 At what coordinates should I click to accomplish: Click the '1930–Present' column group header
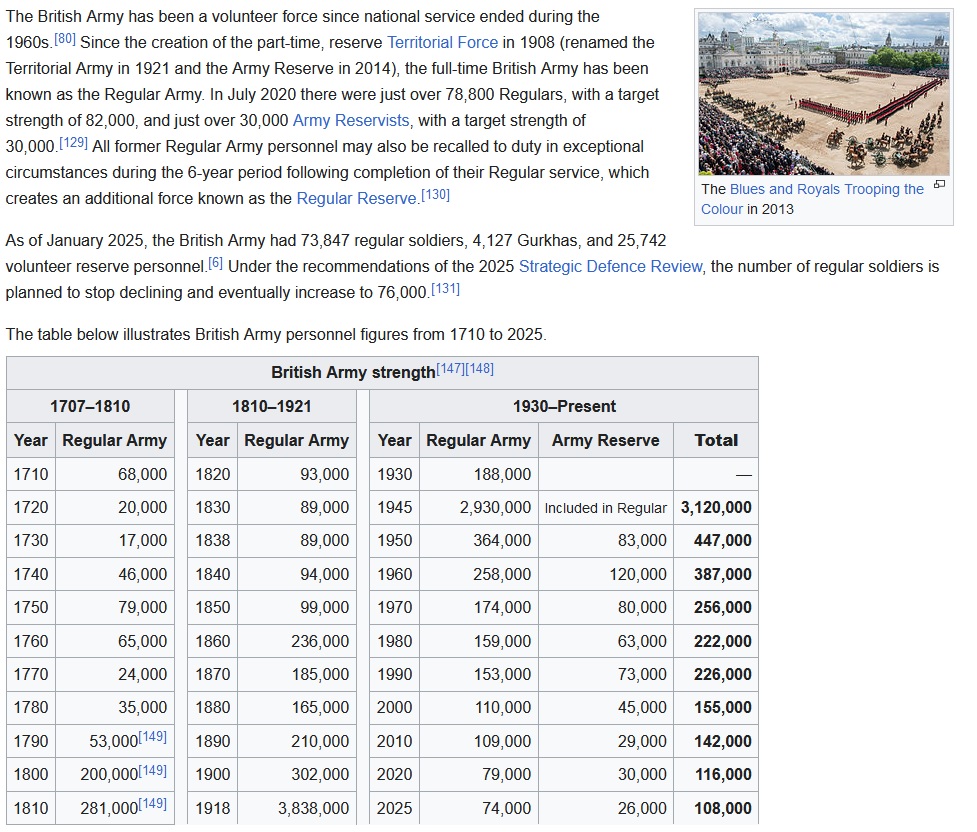click(564, 406)
